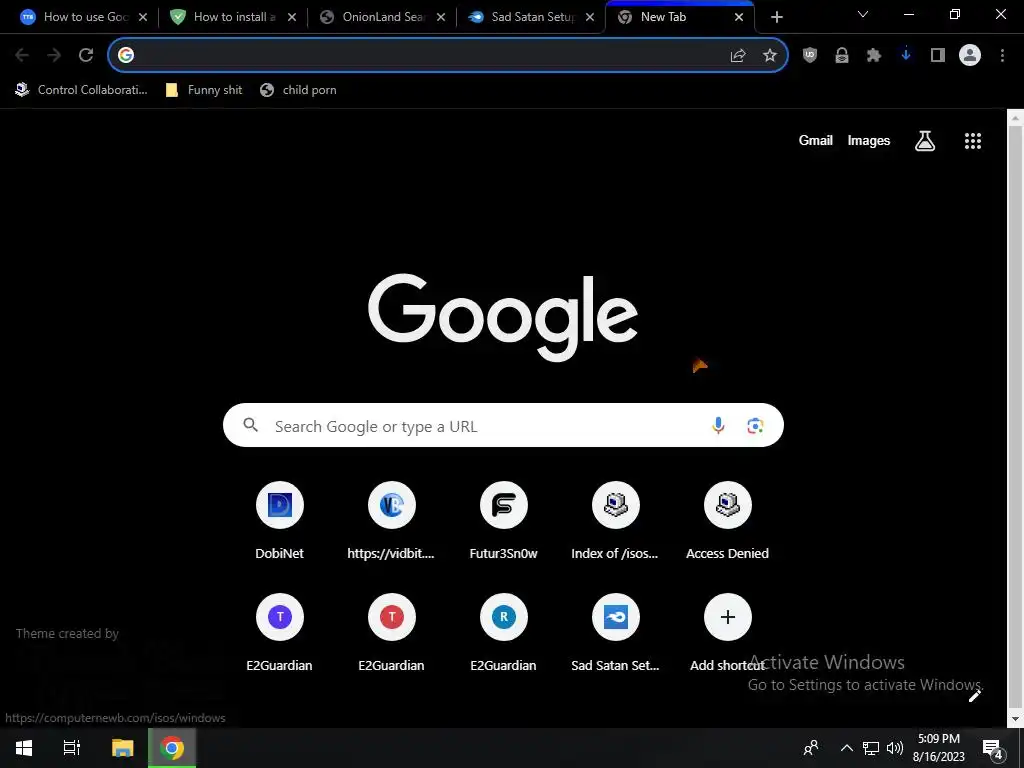Image resolution: width=1024 pixels, height=768 pixels.
Task: Reload the current page
Action: 86,56
